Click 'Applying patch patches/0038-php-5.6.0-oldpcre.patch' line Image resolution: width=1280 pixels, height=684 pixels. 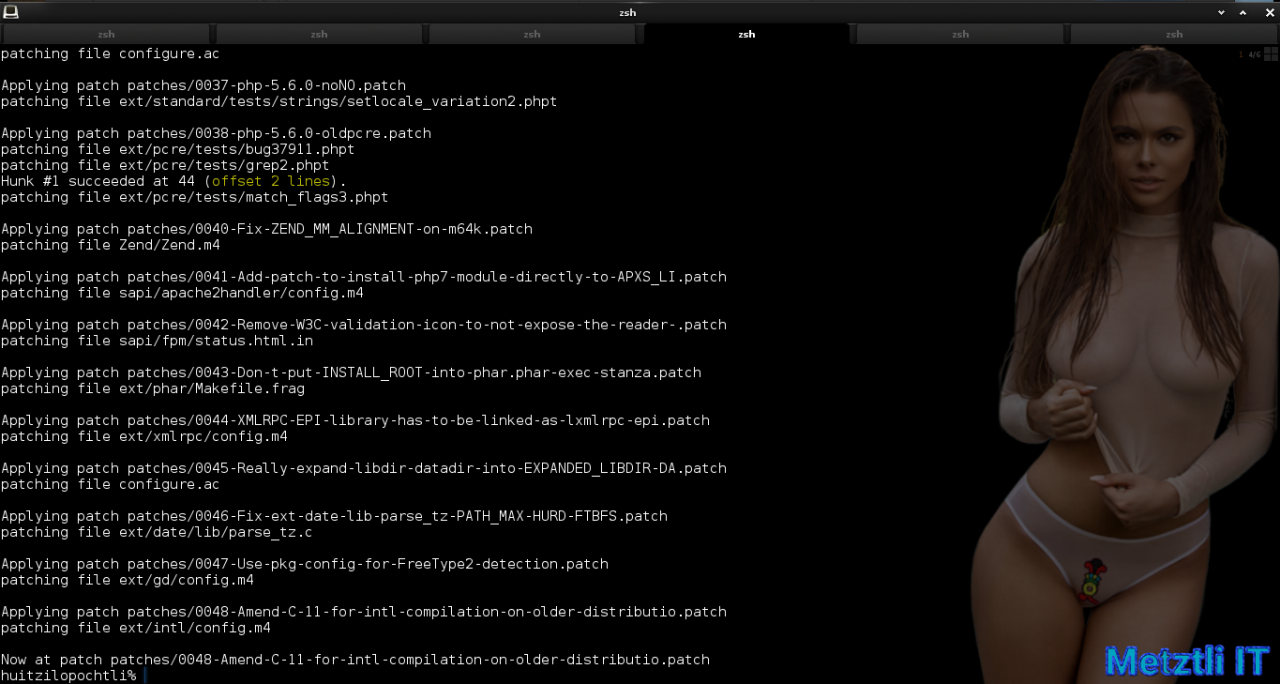[x=216, y=133]
